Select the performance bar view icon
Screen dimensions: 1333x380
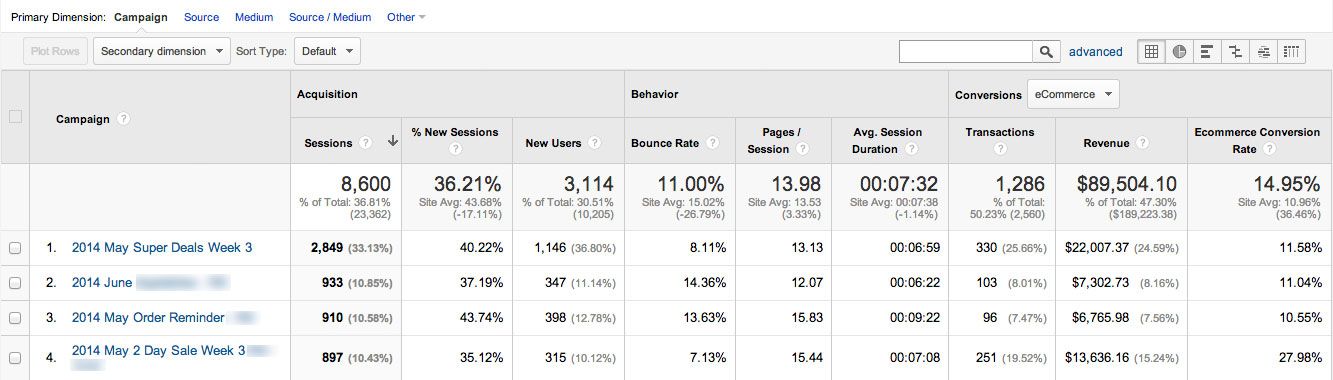point(1207,52)
